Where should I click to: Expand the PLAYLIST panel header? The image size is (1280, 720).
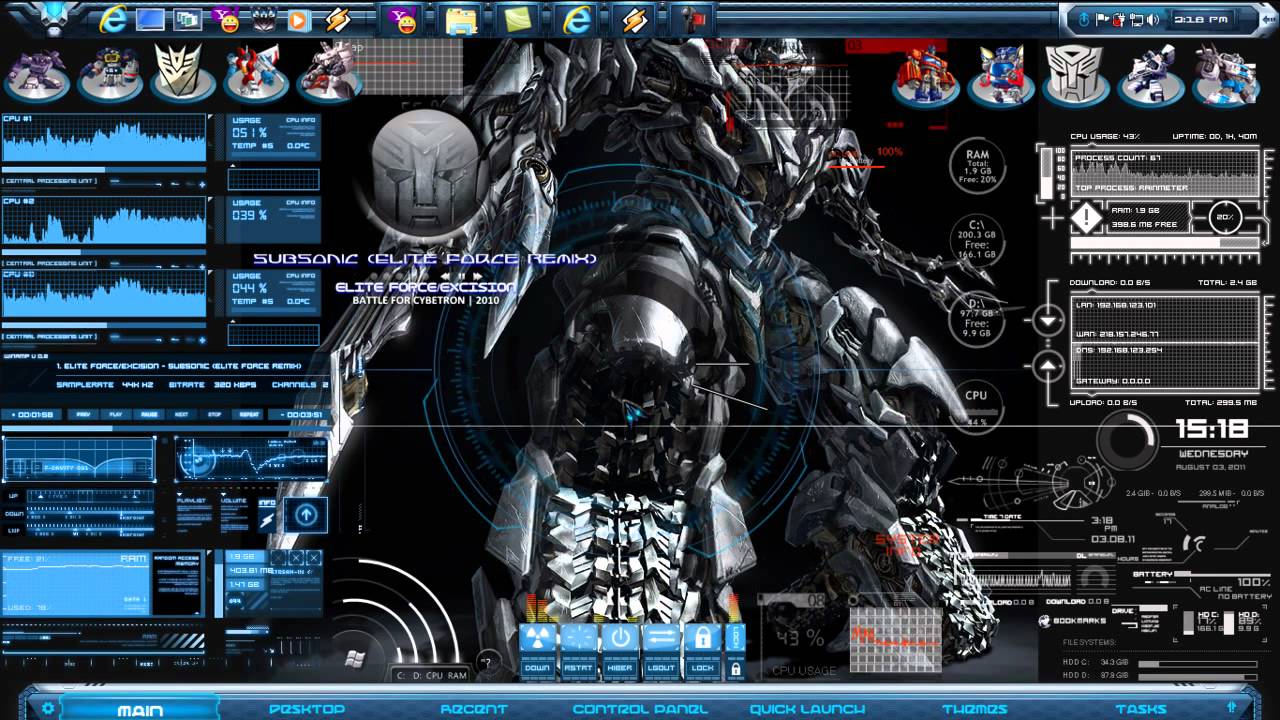click(x=190, y=500)
